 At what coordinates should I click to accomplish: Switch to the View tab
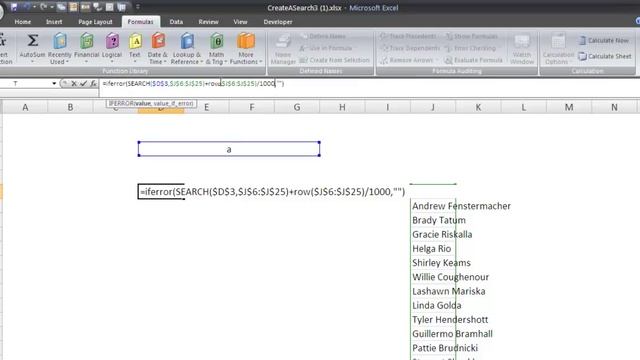coord(240,22)
